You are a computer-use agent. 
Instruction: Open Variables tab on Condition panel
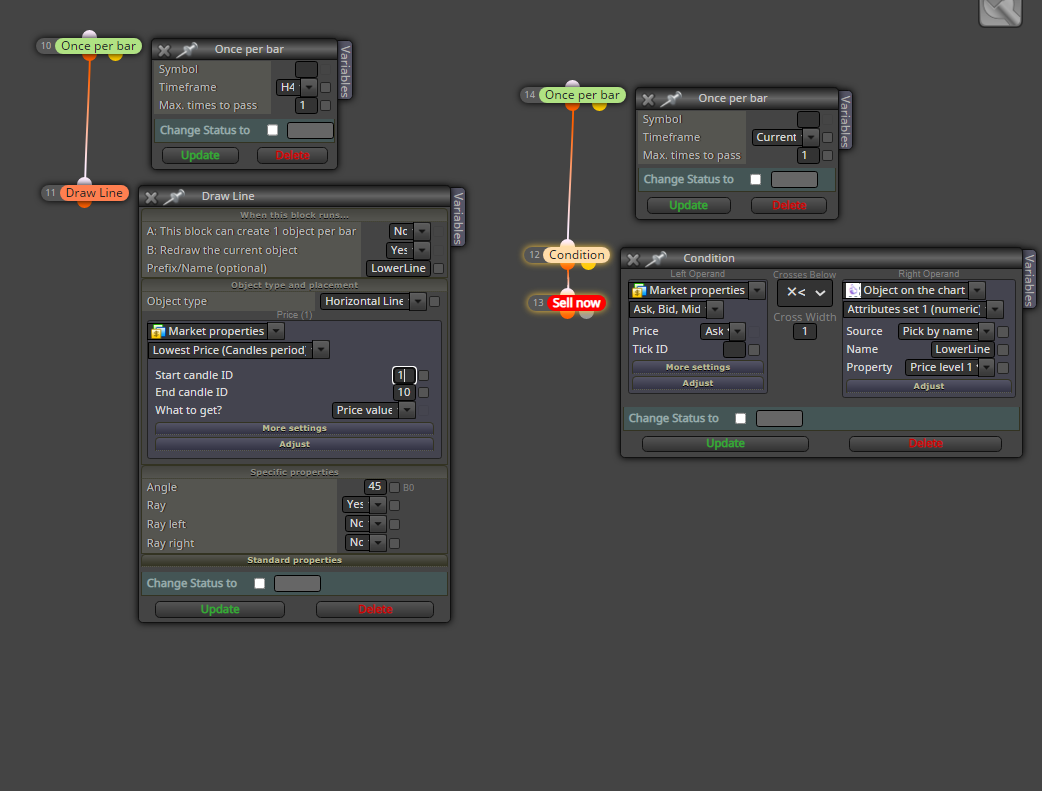click(1029, 280)
